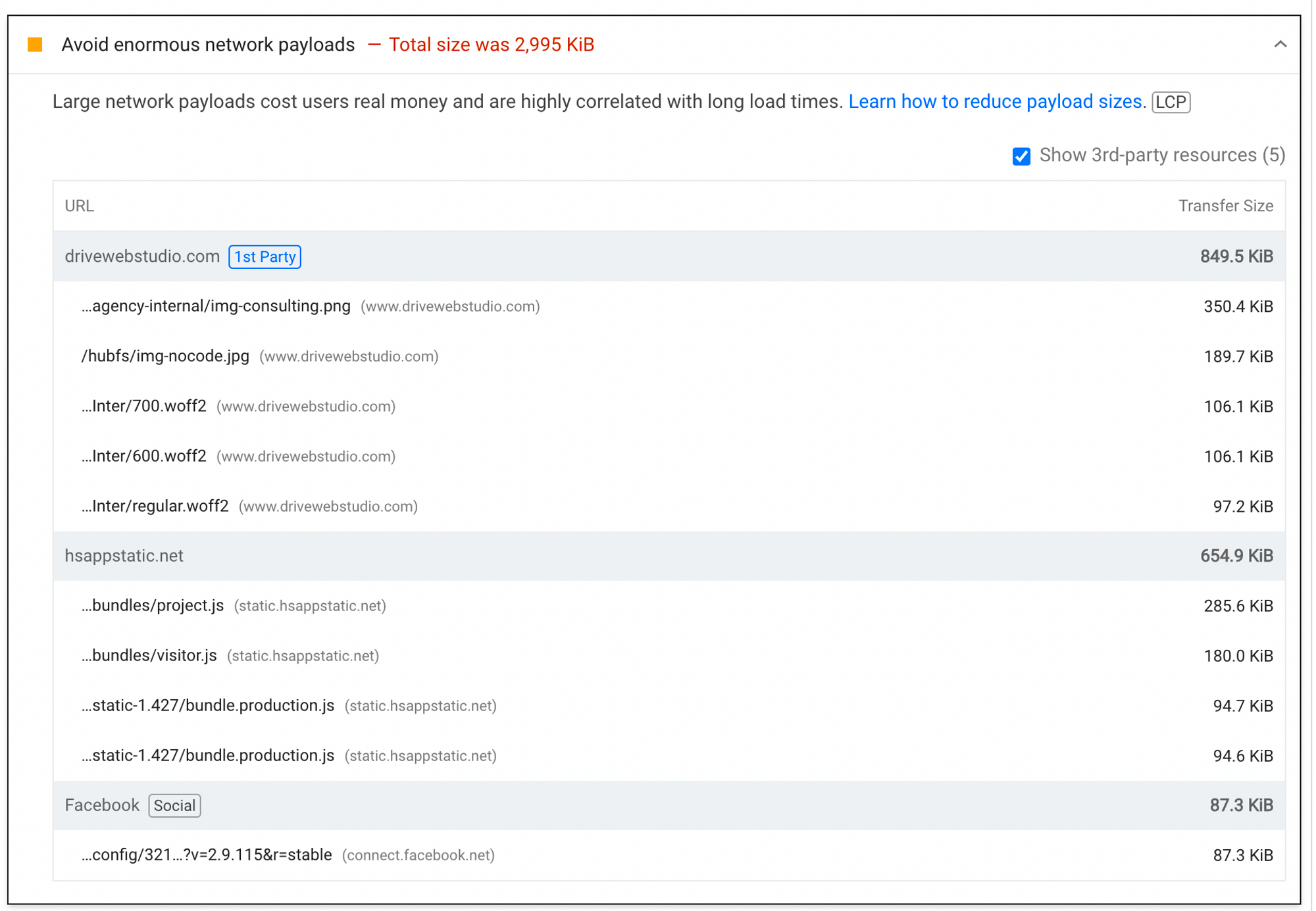Click the LCP metric badge
Viewport: 1316px width, 911px height.
pyautogui.click(x=1171, y=103)
